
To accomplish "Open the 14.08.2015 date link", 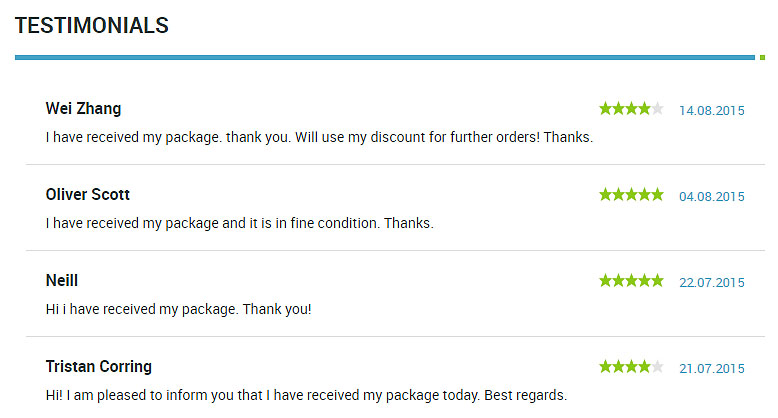I will tap(712, 111).
